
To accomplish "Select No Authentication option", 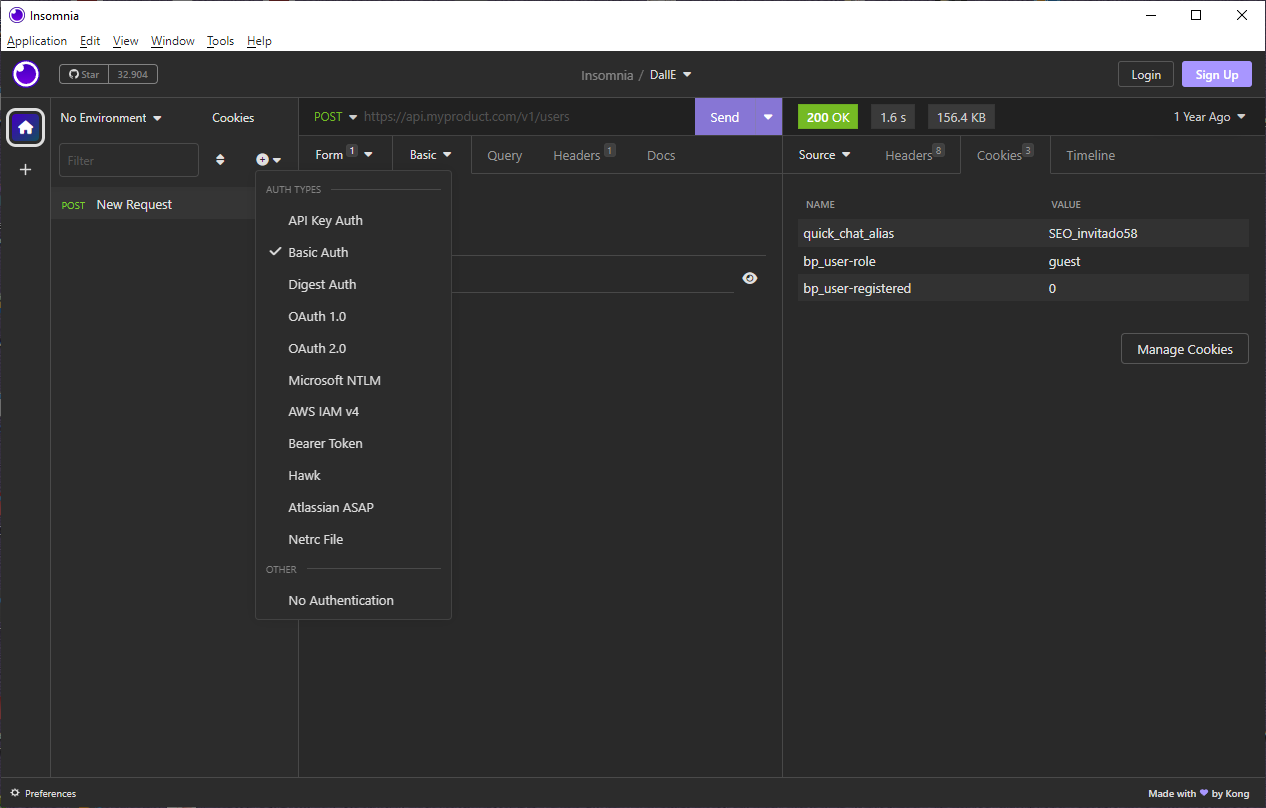I will click(x=341, y=600).
